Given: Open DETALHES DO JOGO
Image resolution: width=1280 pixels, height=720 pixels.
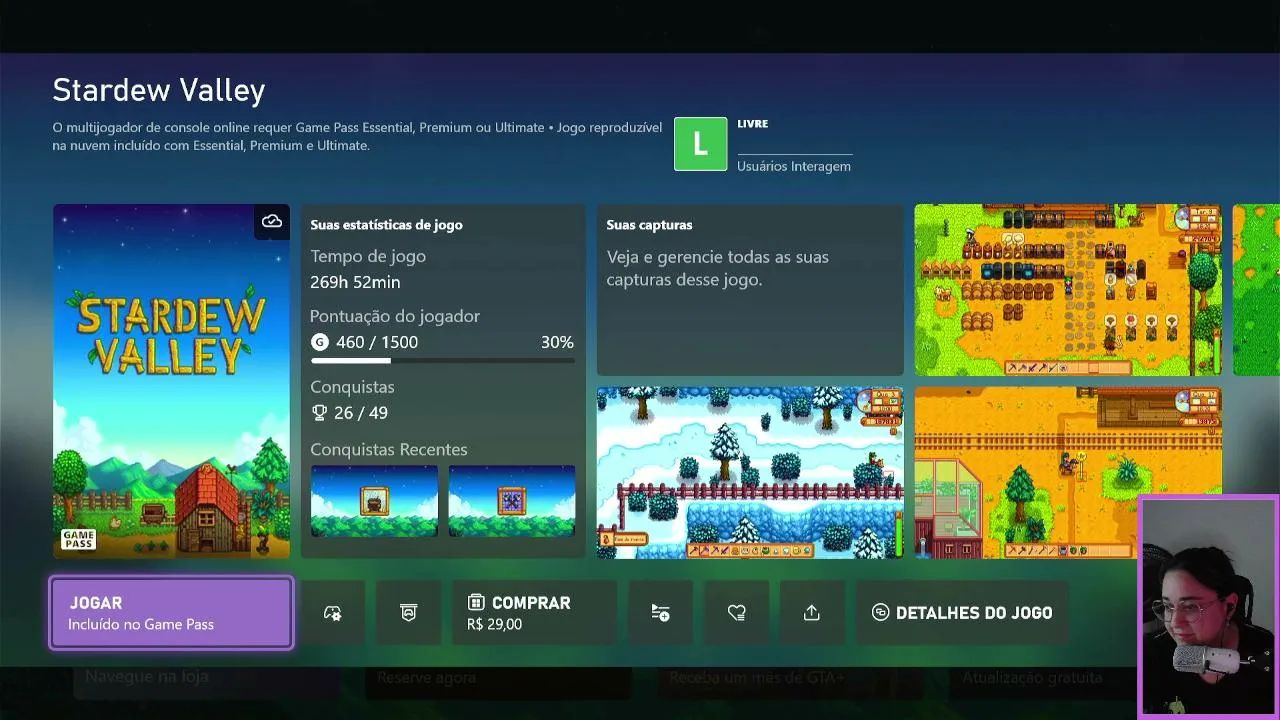Looking at the screenshot, I should click(962, 613).
